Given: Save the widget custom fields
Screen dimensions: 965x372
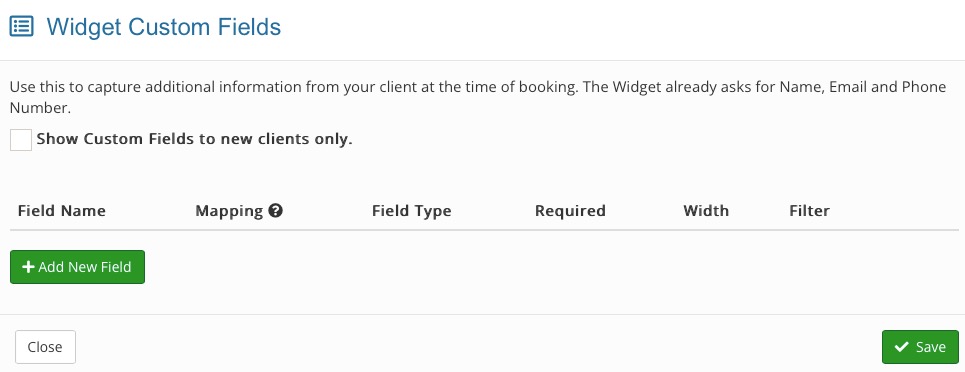Looking at the screenshot, I should (x=920, y=347).
